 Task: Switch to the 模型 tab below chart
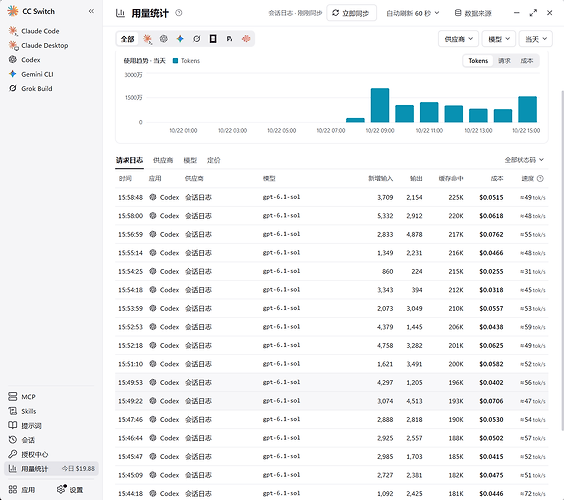(x=190, y=160)
